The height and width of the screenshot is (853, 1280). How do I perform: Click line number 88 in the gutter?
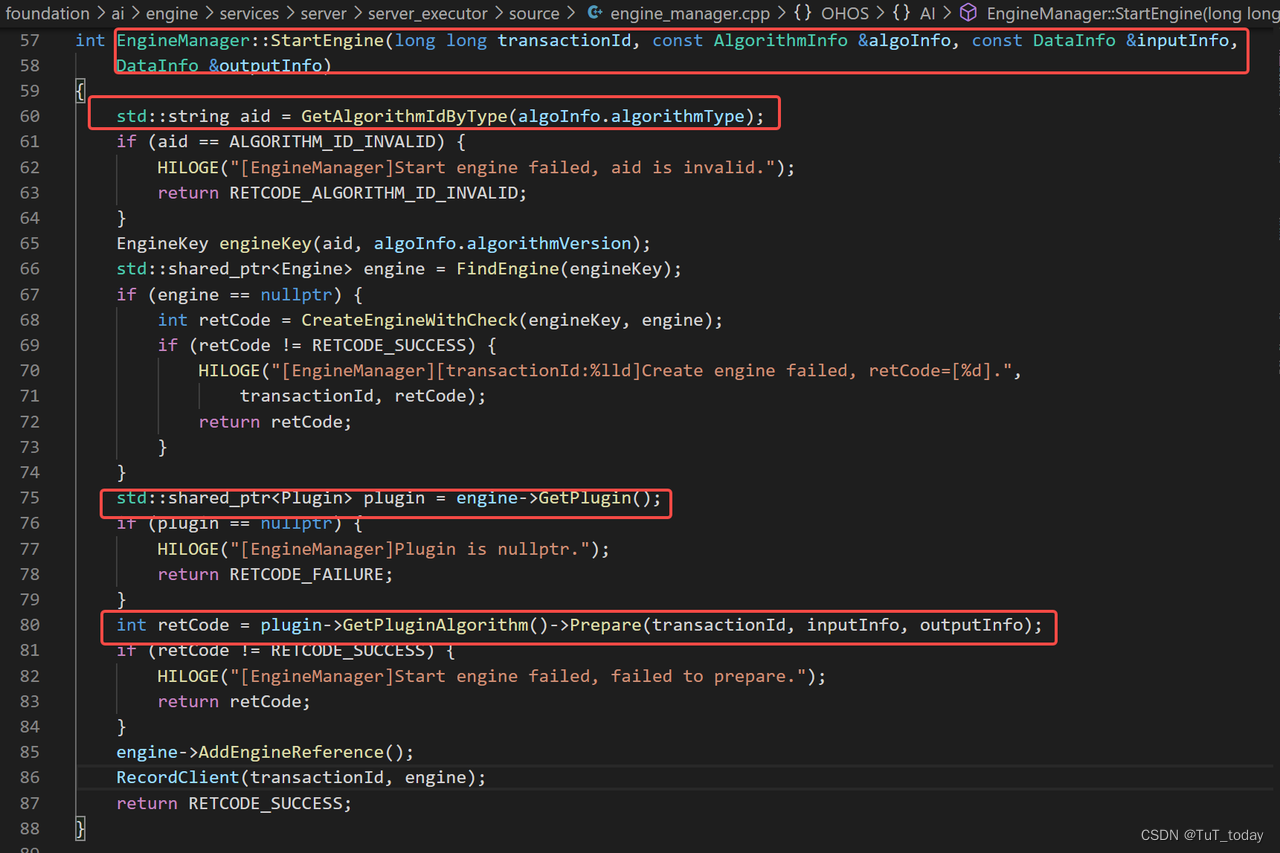click(x=29, y=828)
